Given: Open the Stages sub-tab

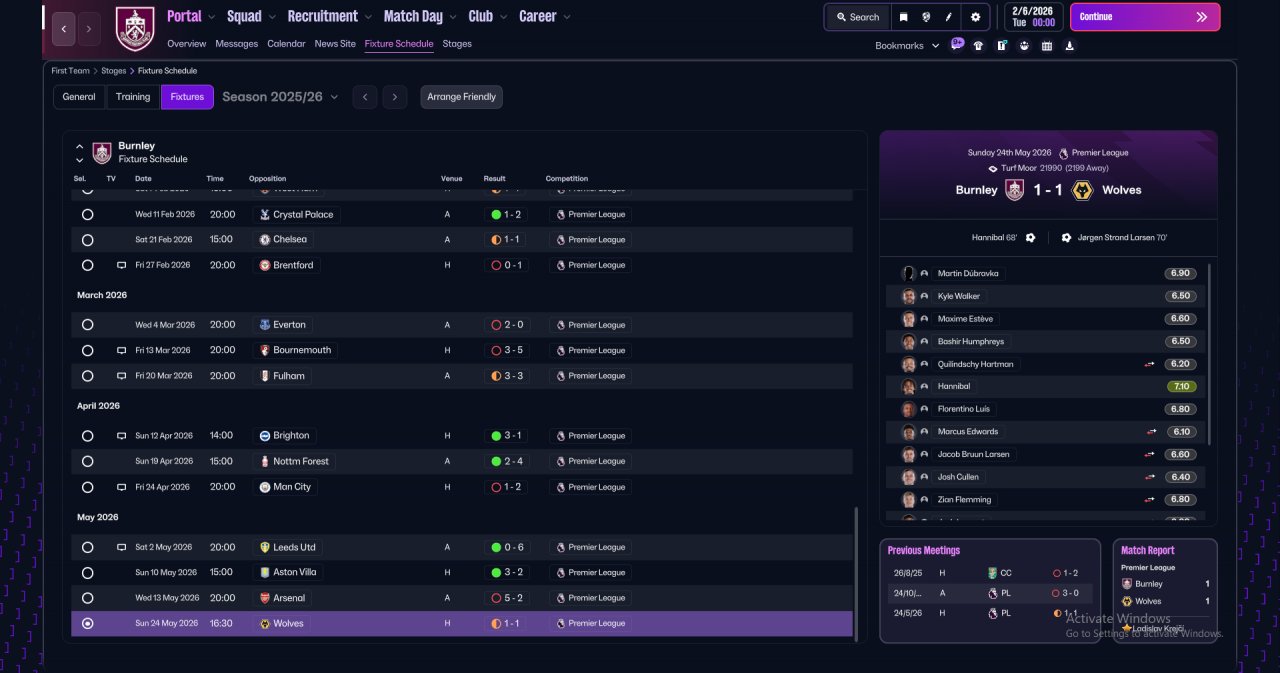Looking at the screenshot, I should click(x=457, y=44).
